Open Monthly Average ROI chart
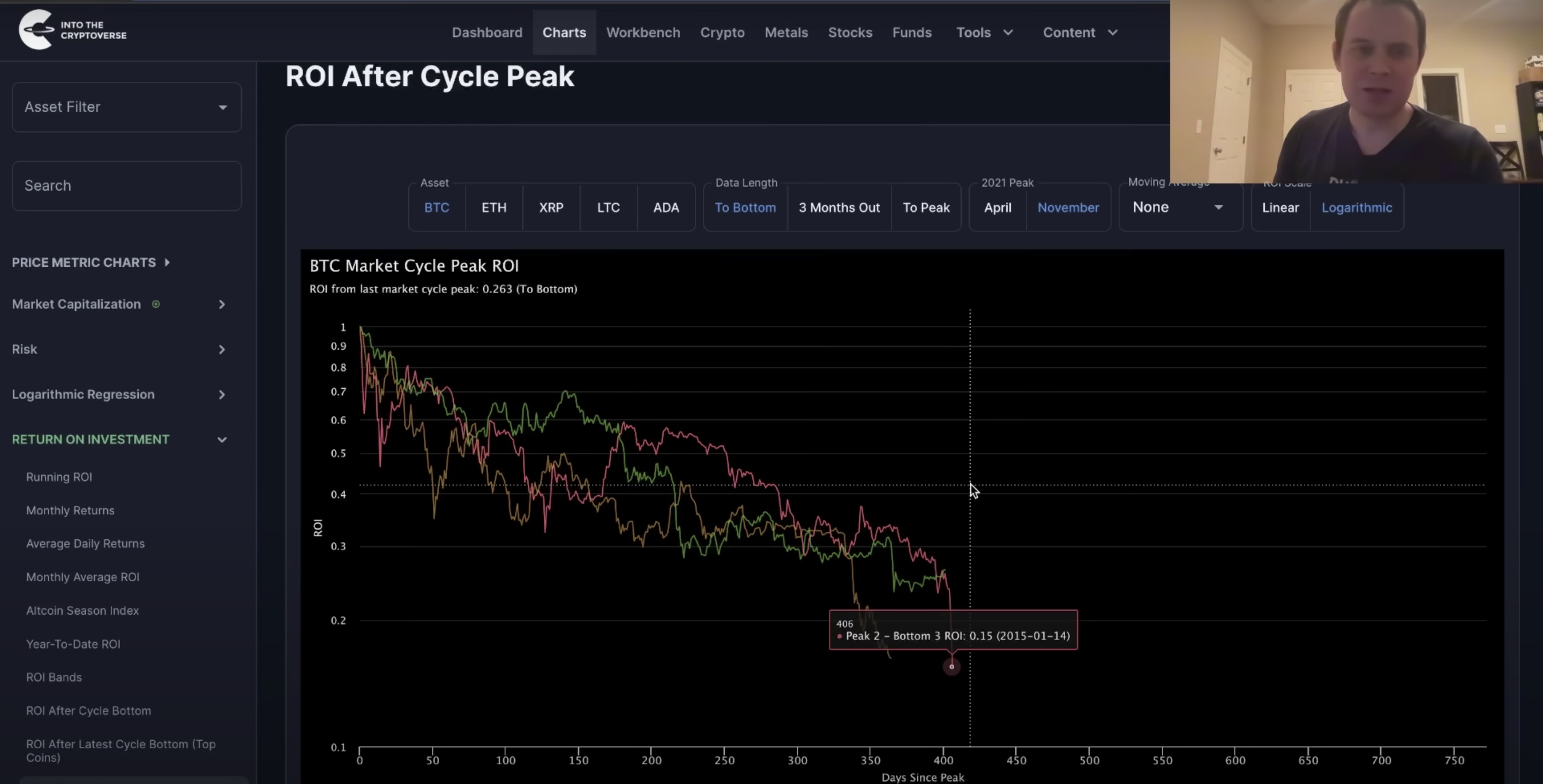The width and height of the screenshot is (1543, 784). pyautogui.click(x=83, y=577)
